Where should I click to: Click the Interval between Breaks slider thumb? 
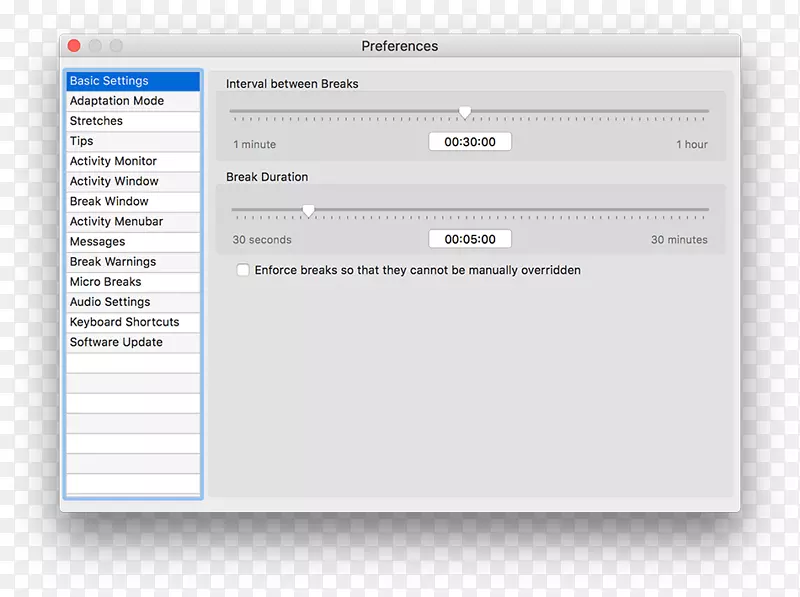click(x=465, y=112)
